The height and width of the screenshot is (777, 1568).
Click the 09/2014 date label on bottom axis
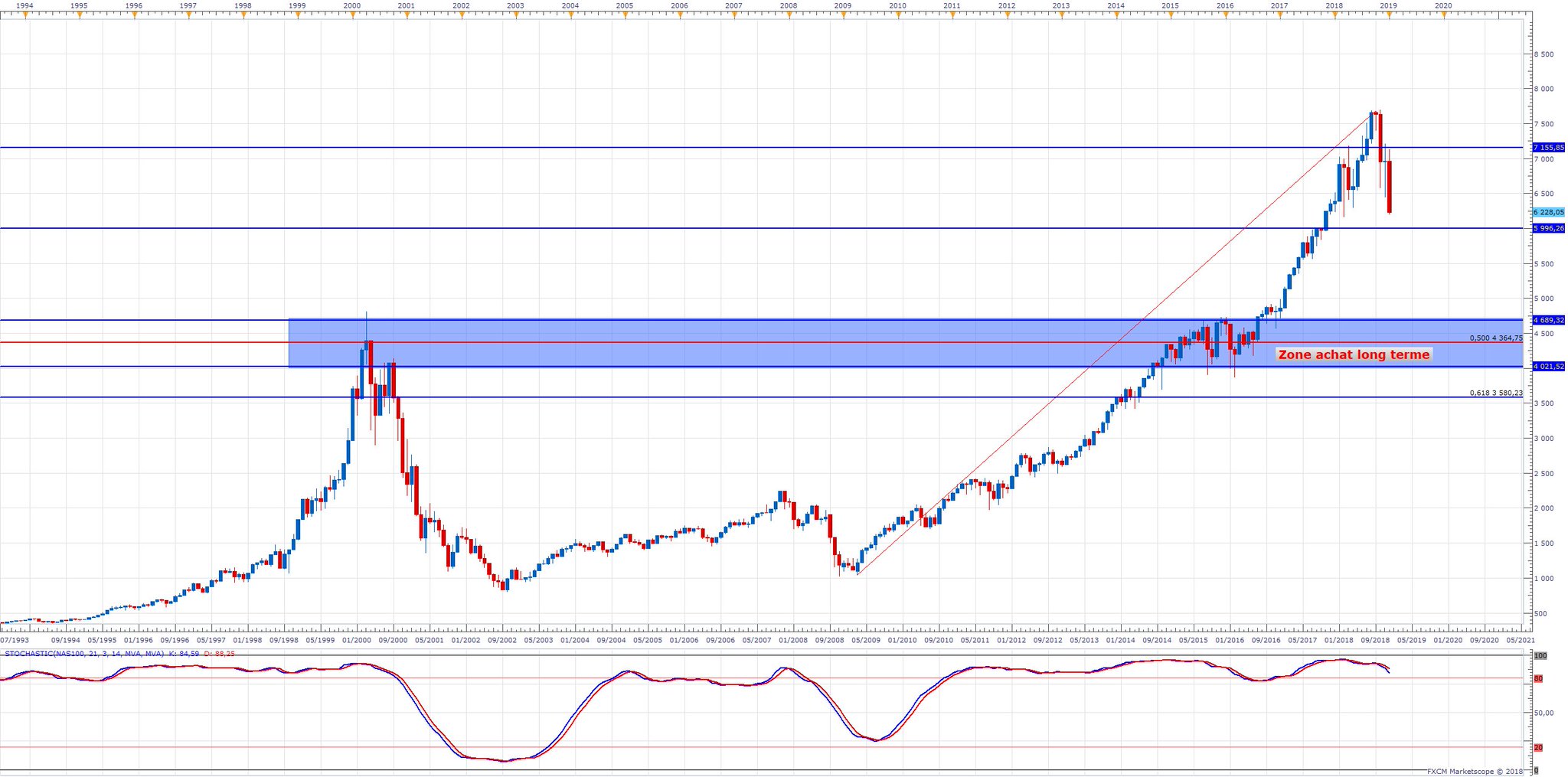tap(1157, 640)
